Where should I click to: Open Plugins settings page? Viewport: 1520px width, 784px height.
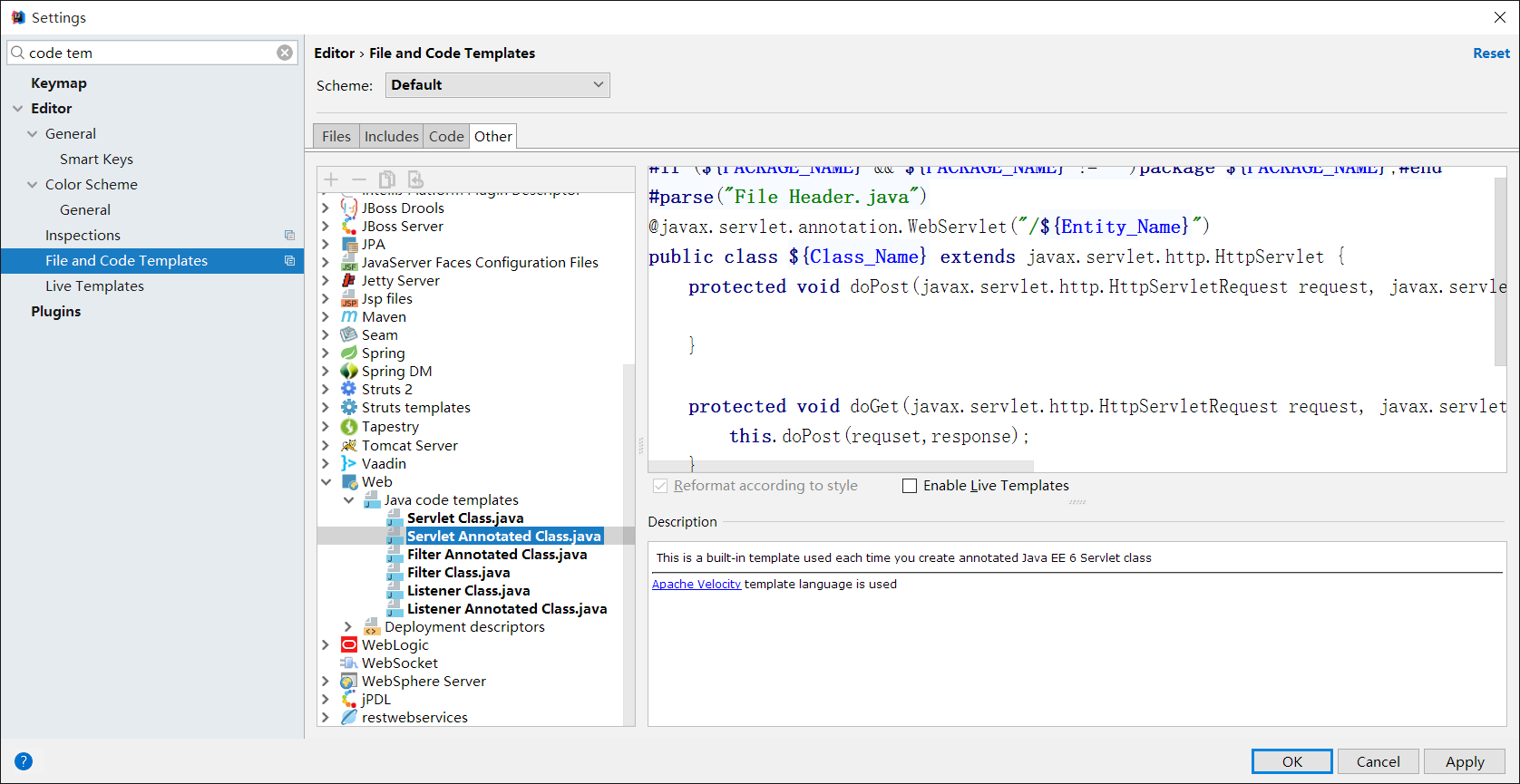[56, 311]
